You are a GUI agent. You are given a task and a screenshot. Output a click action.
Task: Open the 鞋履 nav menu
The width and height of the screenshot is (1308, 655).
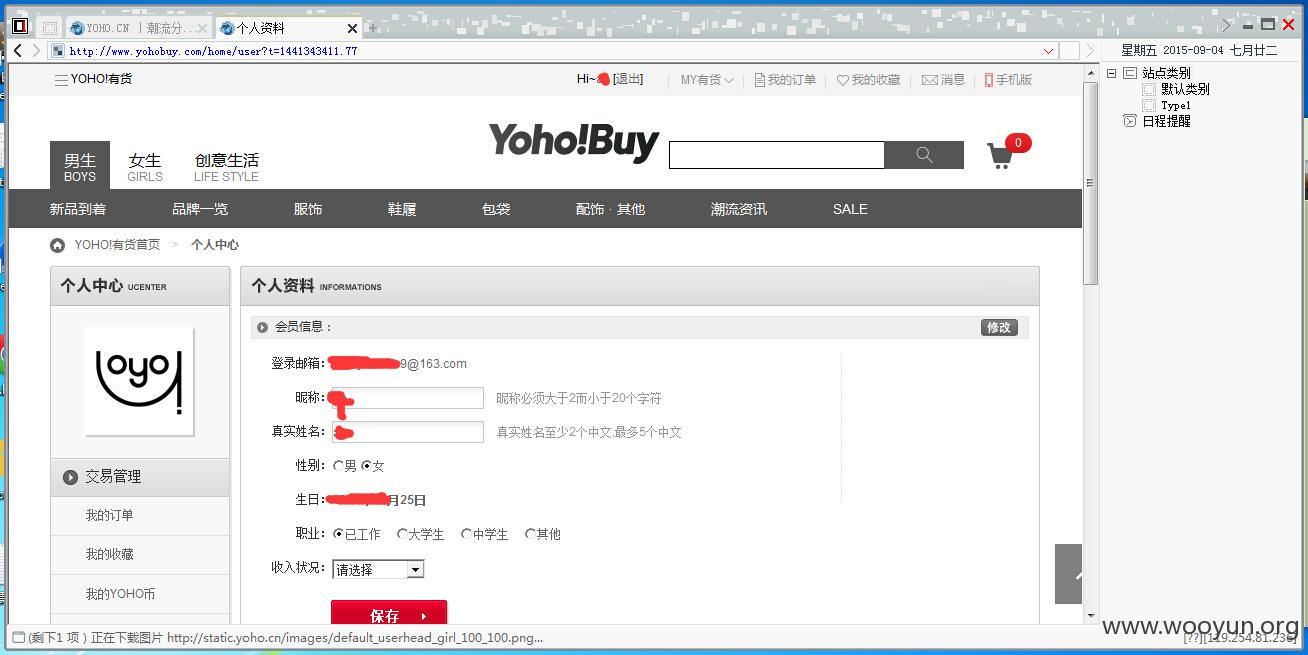click(x=402, y=209)
